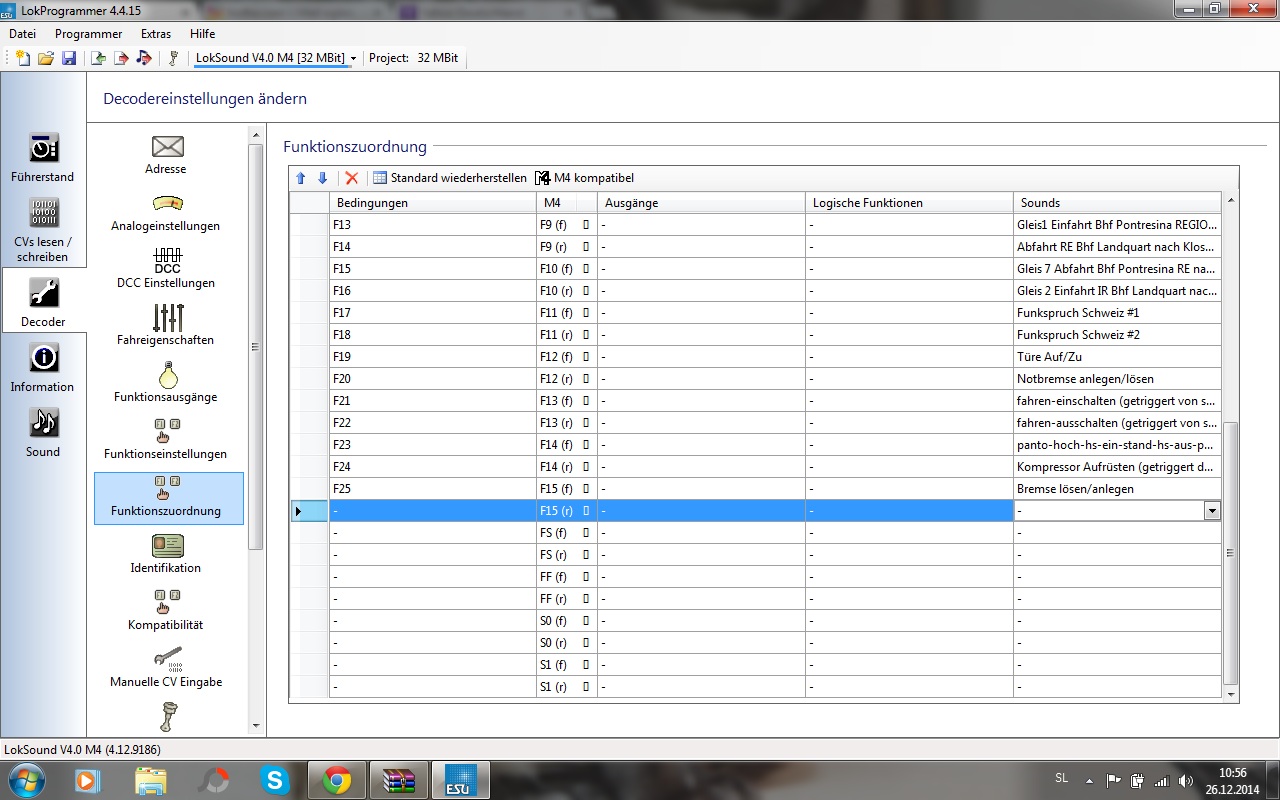This screenshot has height=800, width=1280.
Task: Open Skype from taskbar
Action: click(x=275, y=779)
